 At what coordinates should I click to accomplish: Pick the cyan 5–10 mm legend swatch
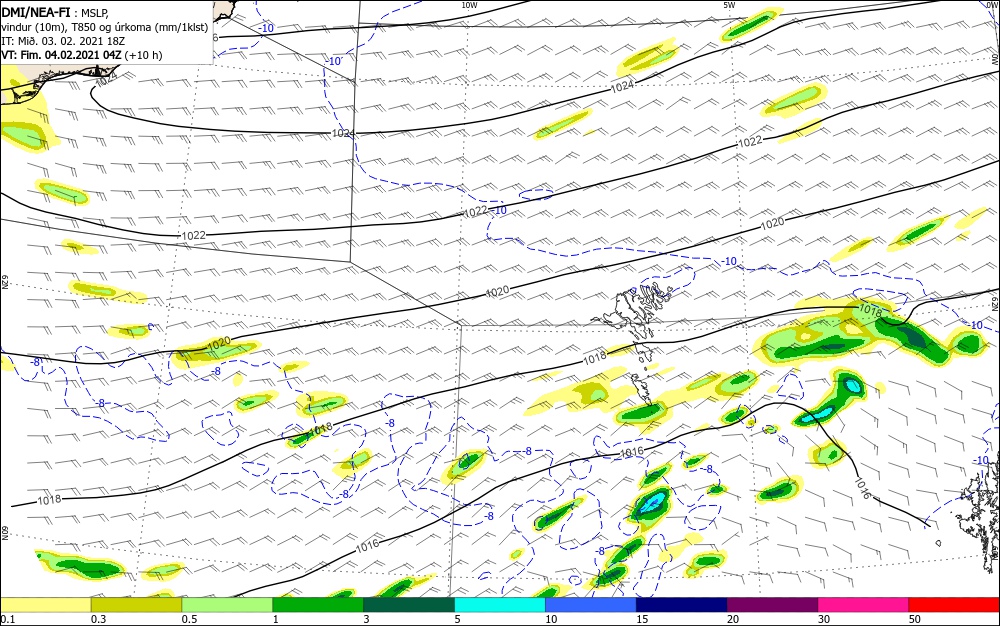(500, 605)
